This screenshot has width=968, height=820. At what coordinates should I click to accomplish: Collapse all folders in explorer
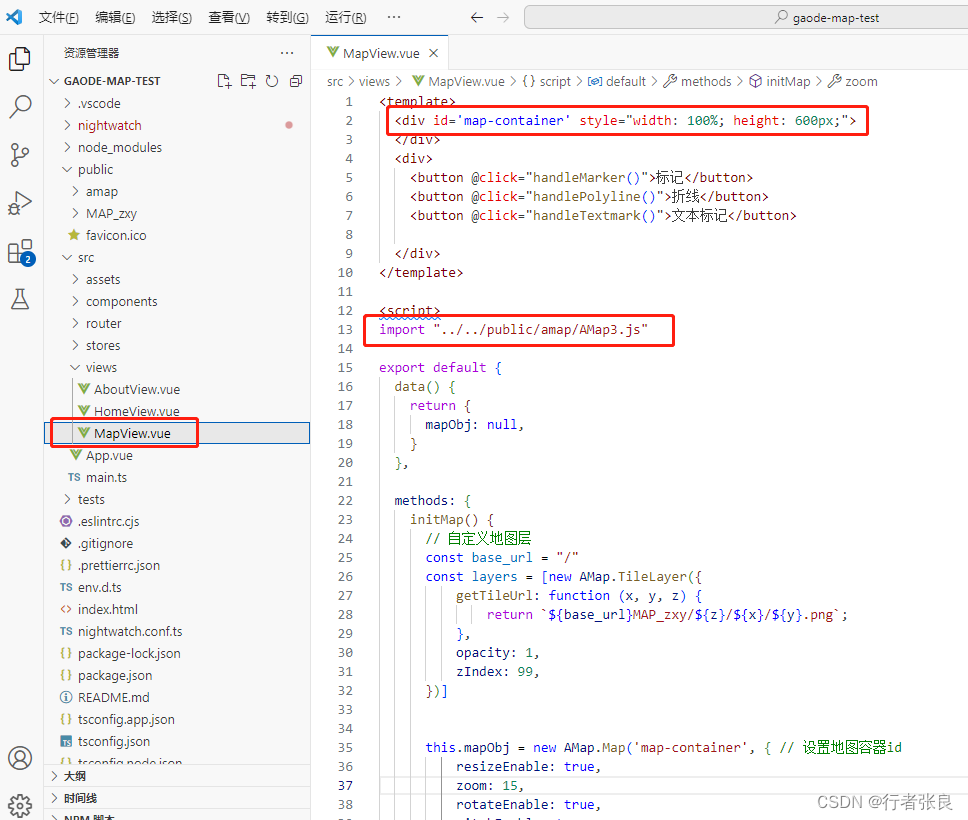pos(296,81)
